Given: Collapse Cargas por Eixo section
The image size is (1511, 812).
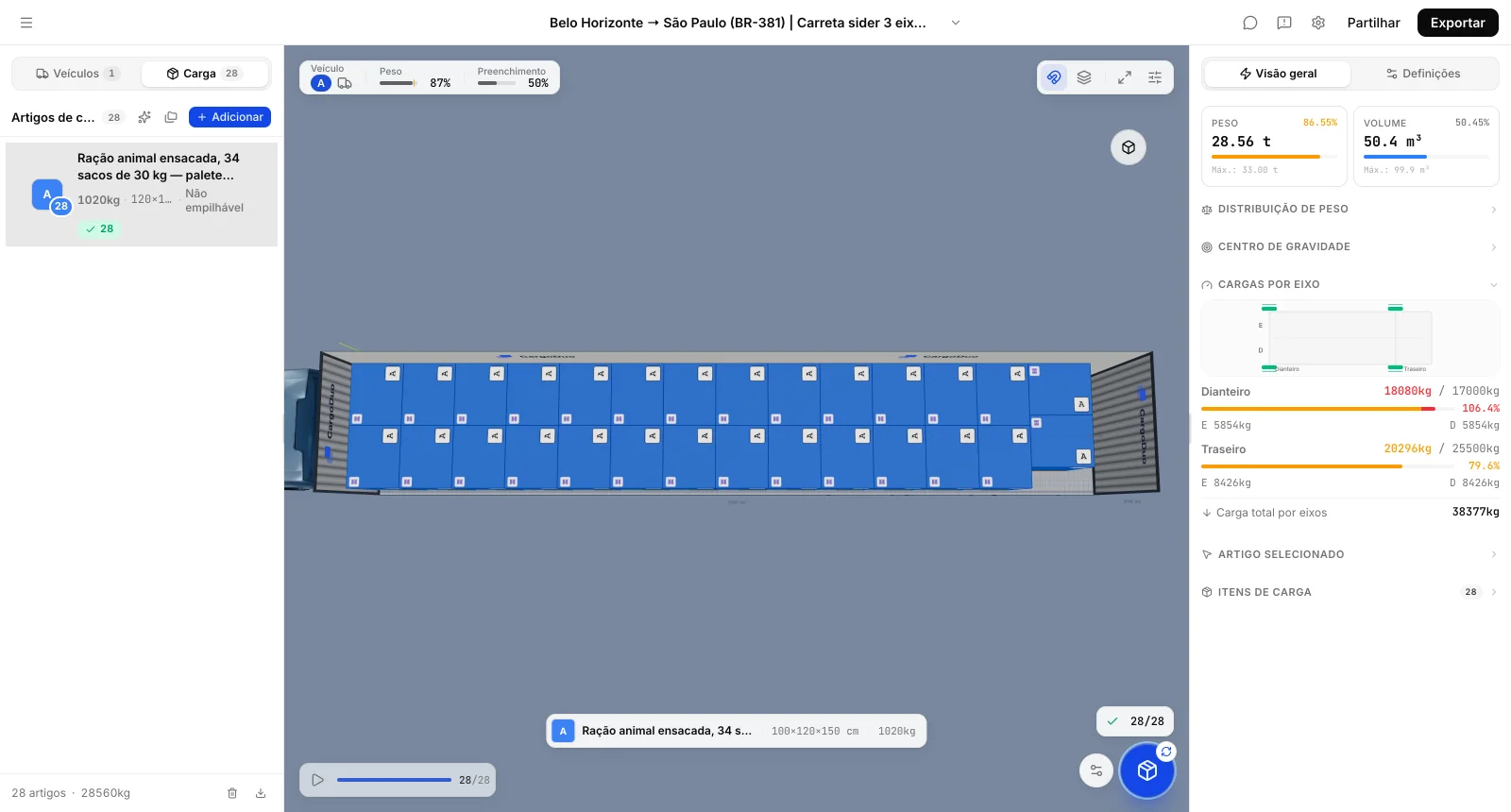Looking at the screenshot, I should pyautogui.click(x=1350, y=284).
